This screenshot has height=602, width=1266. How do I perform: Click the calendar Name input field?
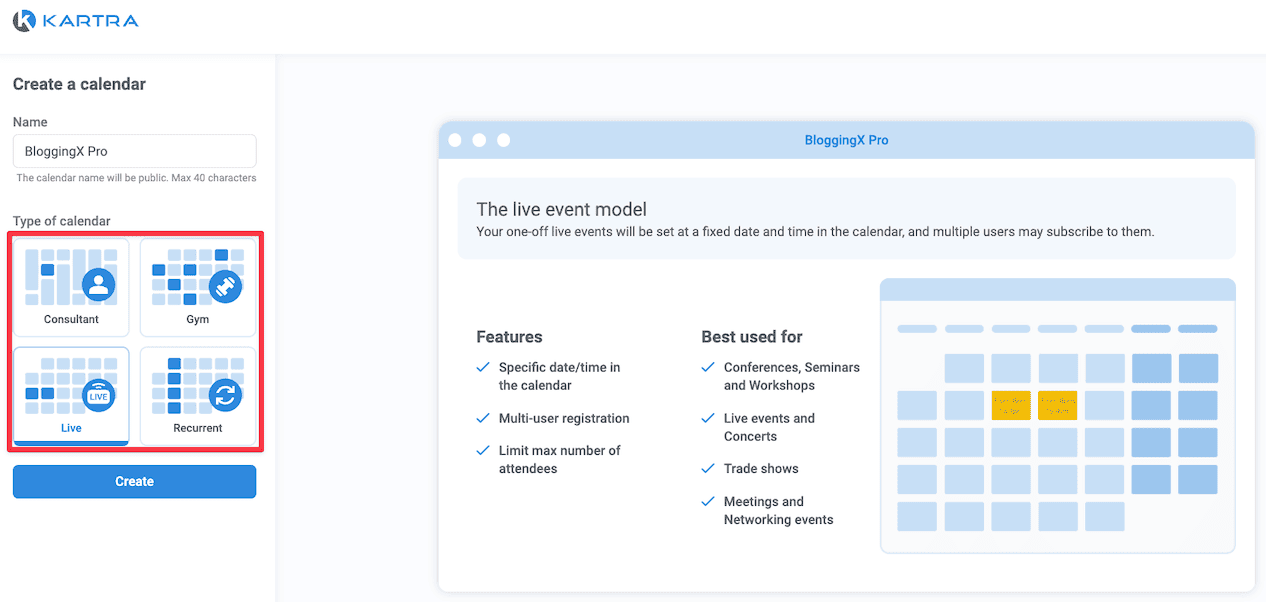point(134,151)
